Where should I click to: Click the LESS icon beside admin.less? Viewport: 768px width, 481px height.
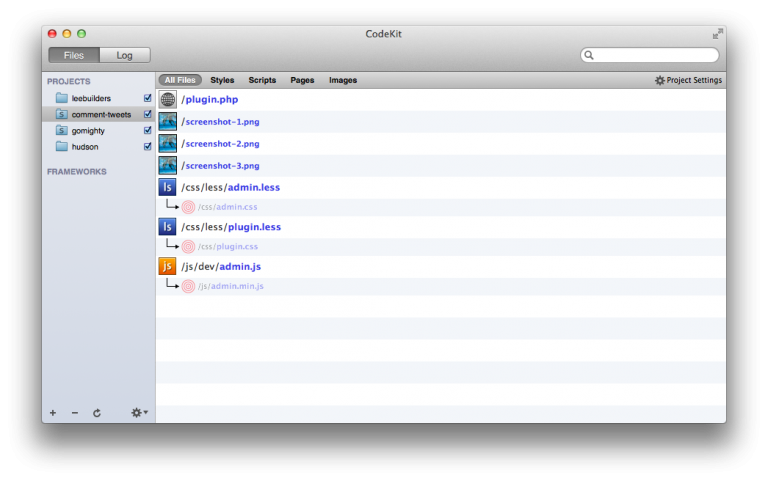tap(168, 187)
